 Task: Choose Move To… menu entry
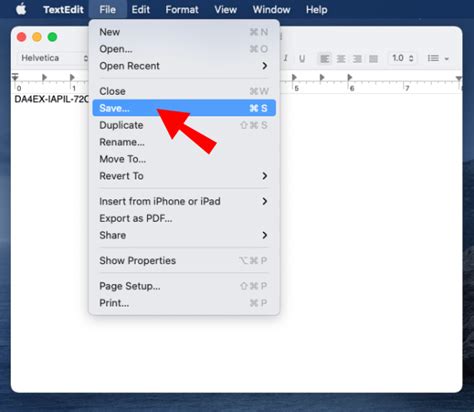184,159
